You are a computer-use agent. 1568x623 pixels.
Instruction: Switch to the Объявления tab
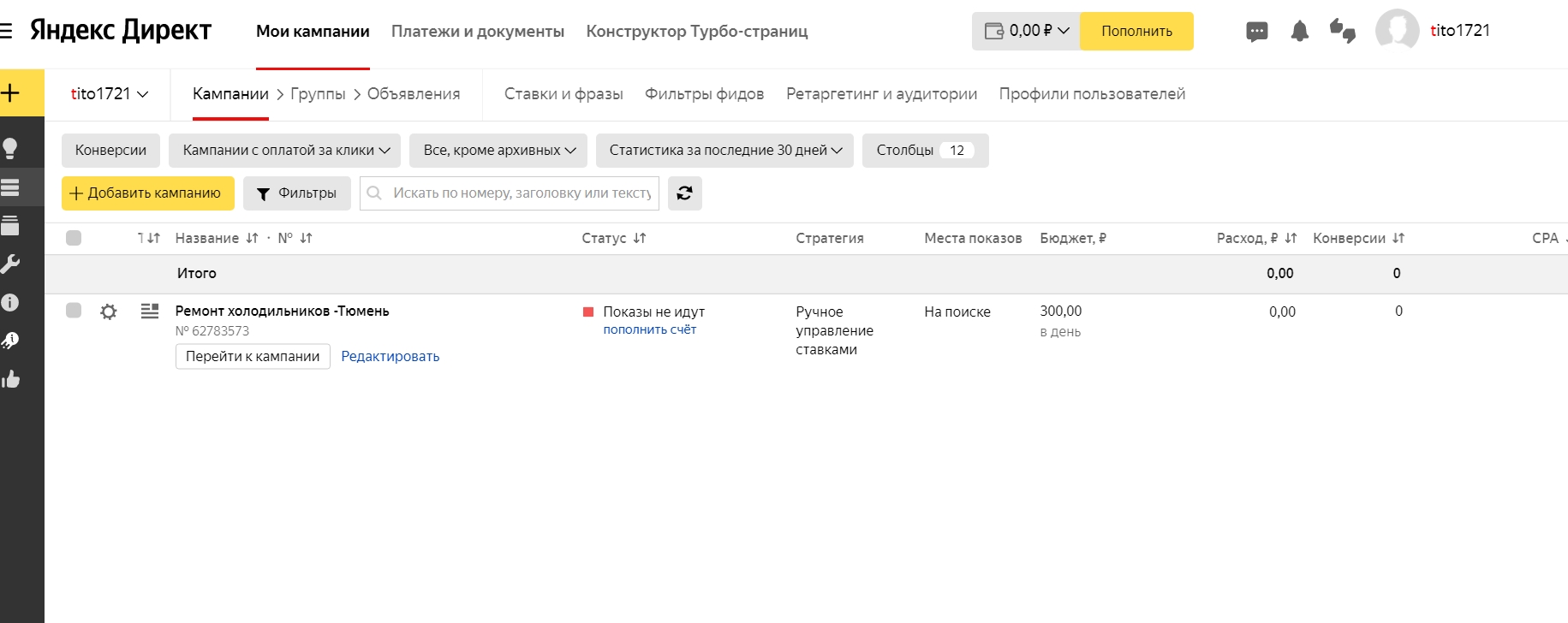(x=414, y=94)
